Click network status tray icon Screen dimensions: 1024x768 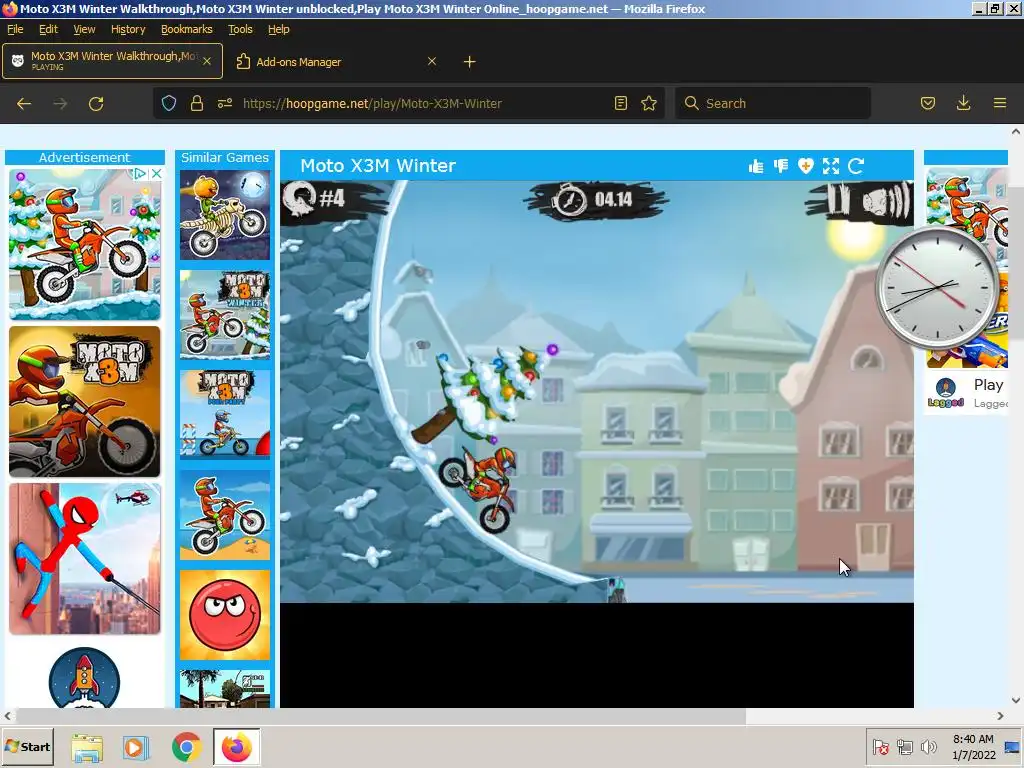pyautogui.click(x=904, y=748)
